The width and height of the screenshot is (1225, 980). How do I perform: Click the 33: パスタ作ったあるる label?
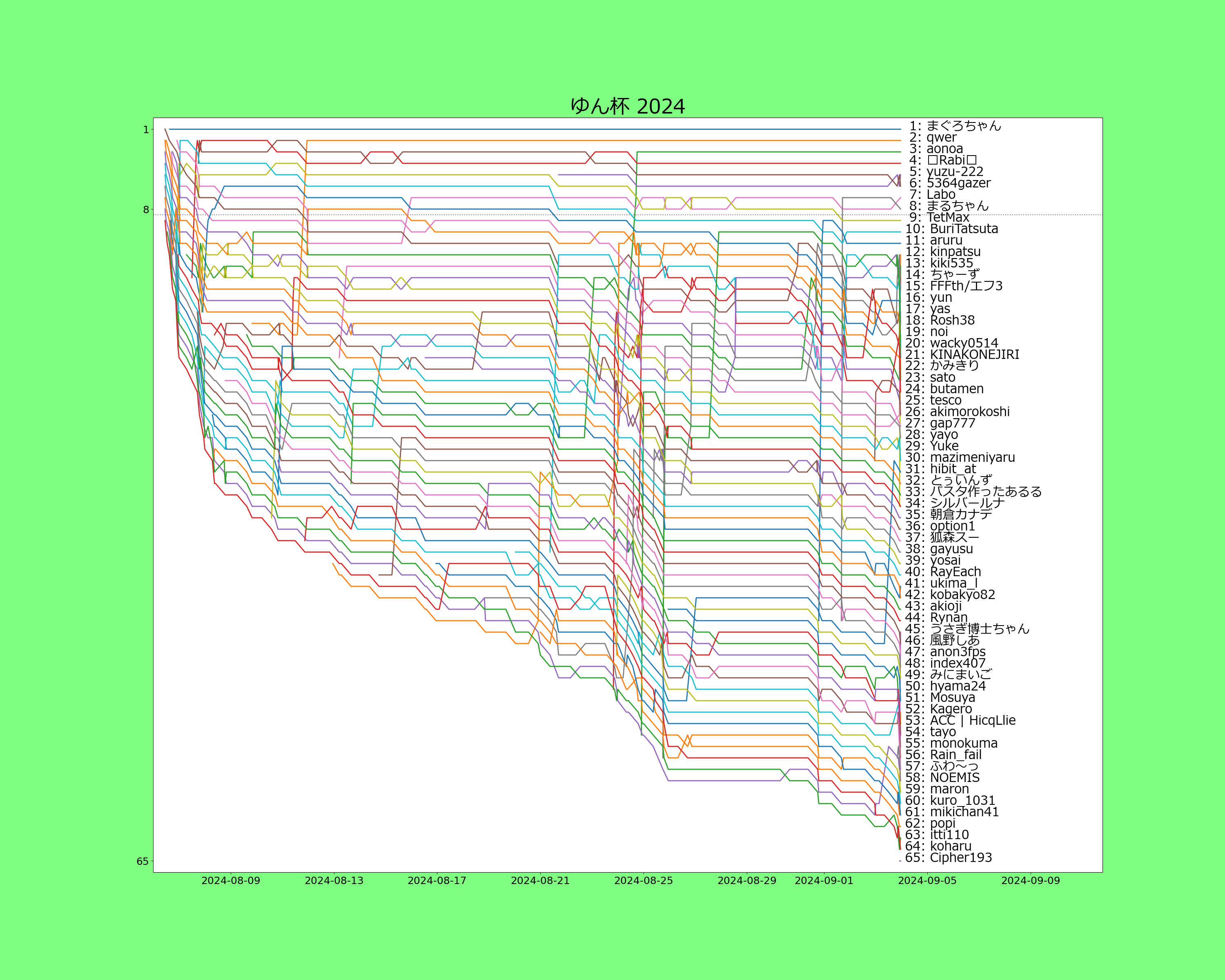click(x=973, y=492)
